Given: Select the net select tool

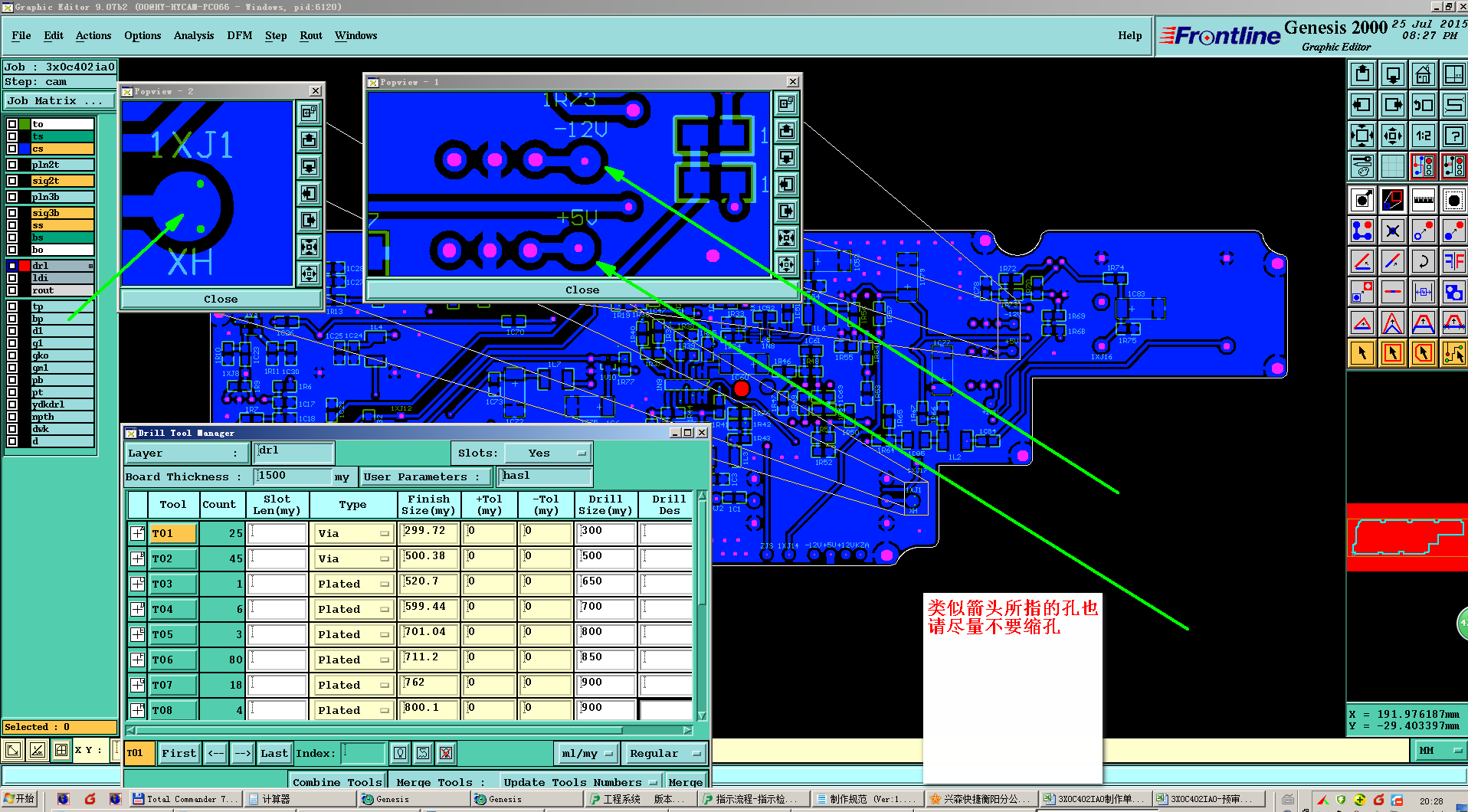Looking at the screenshot, I should [x=1453, y=353].
